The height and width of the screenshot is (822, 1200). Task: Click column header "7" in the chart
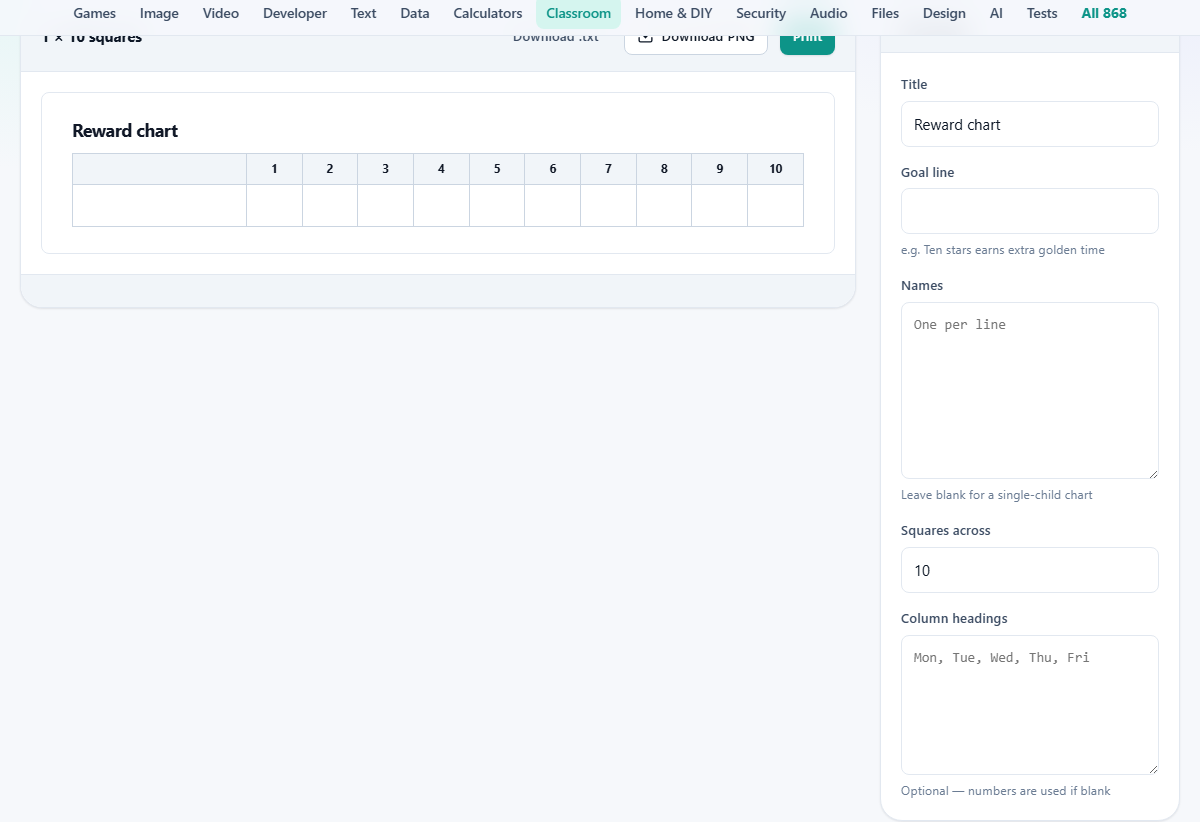(608, 169)
